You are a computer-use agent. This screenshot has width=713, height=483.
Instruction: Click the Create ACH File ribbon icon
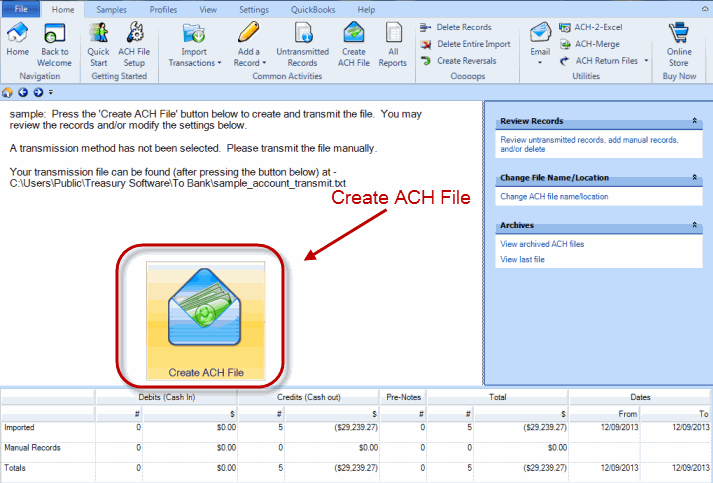click(x=353, y=40)
